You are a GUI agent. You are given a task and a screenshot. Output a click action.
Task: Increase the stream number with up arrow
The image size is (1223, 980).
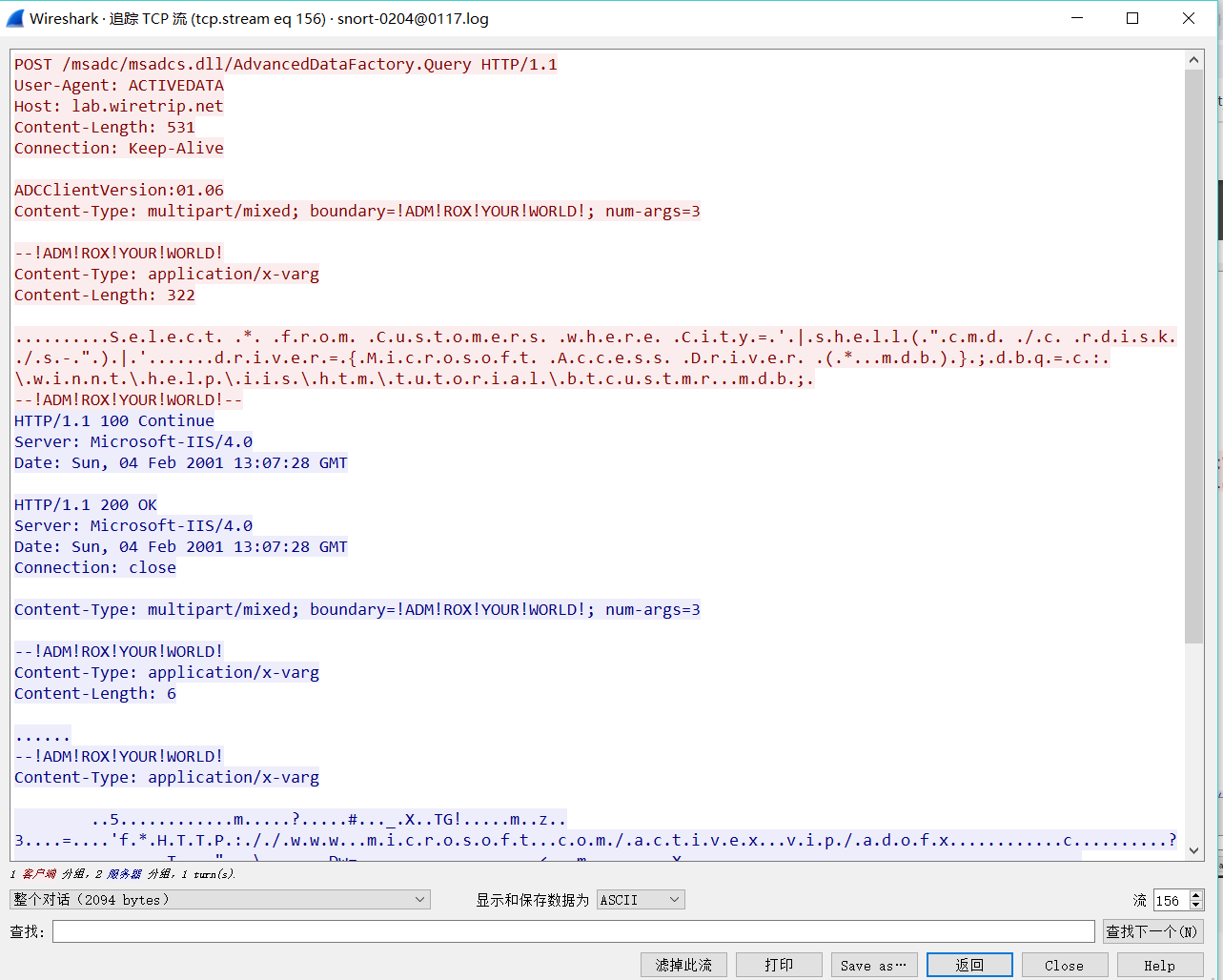point(1197,895)
